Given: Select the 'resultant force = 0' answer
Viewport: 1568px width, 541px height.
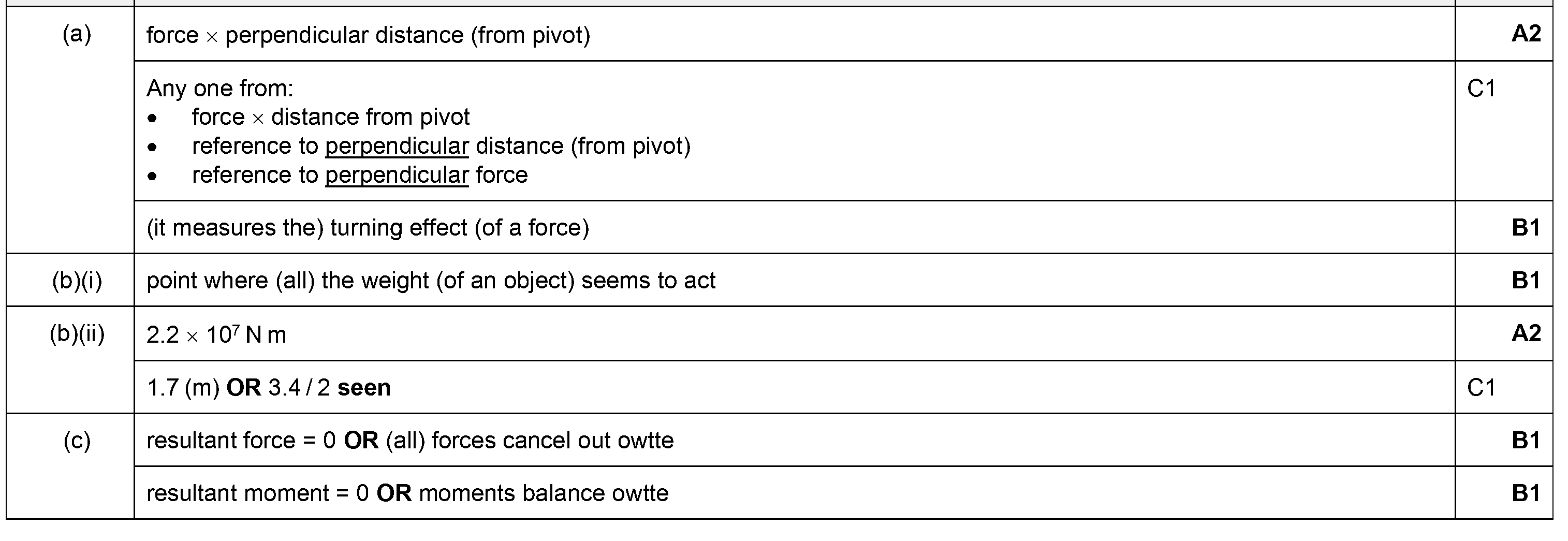Looking at the screenshot, I should coord(241,441).
